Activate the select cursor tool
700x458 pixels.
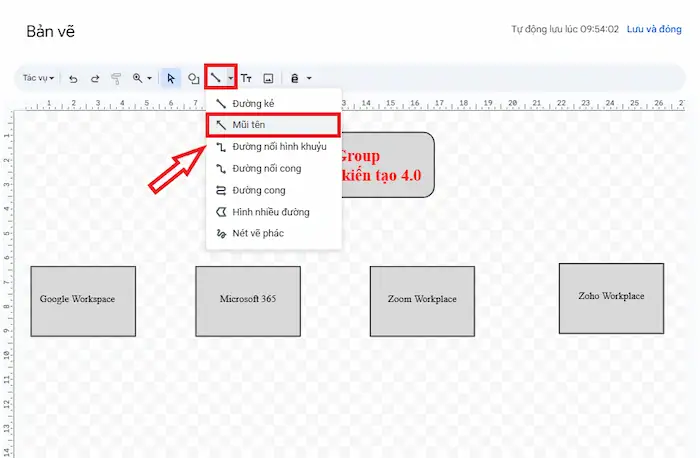171,79
